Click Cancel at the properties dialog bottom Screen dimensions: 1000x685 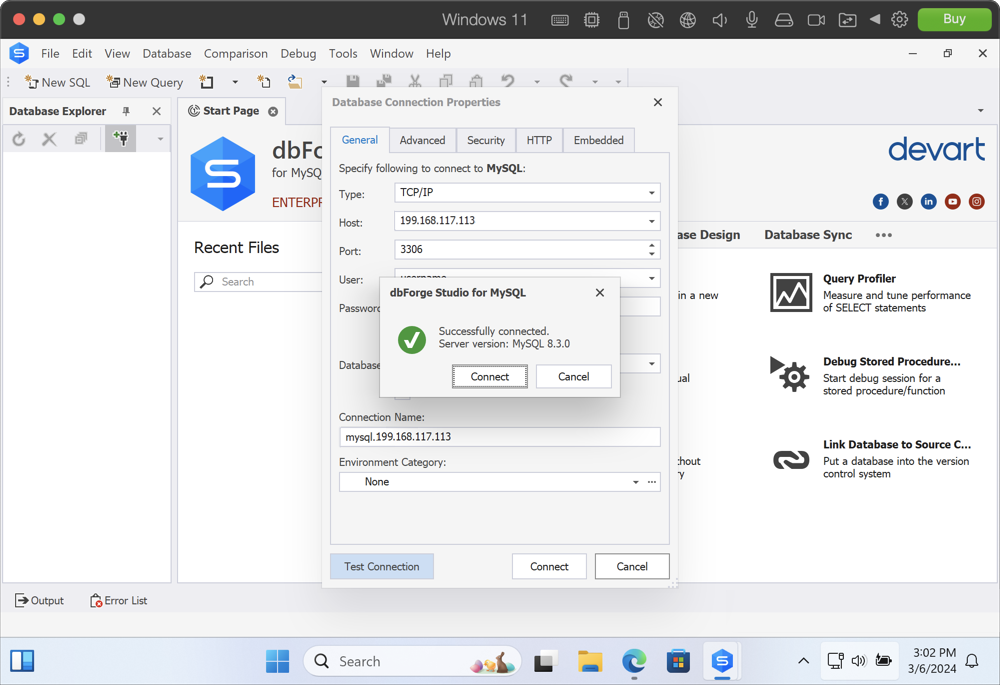click(632, 566)
